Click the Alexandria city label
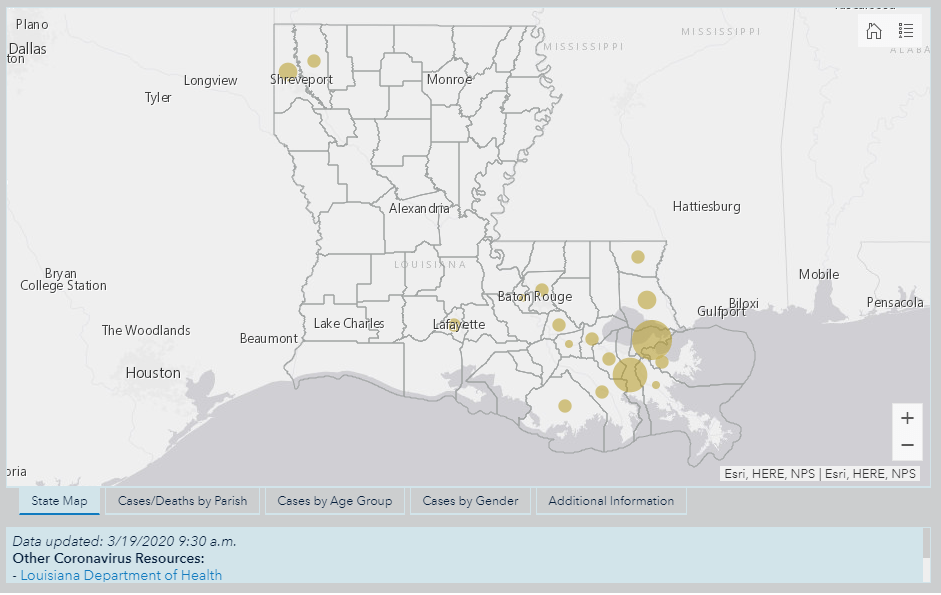 tap(419, 208)
